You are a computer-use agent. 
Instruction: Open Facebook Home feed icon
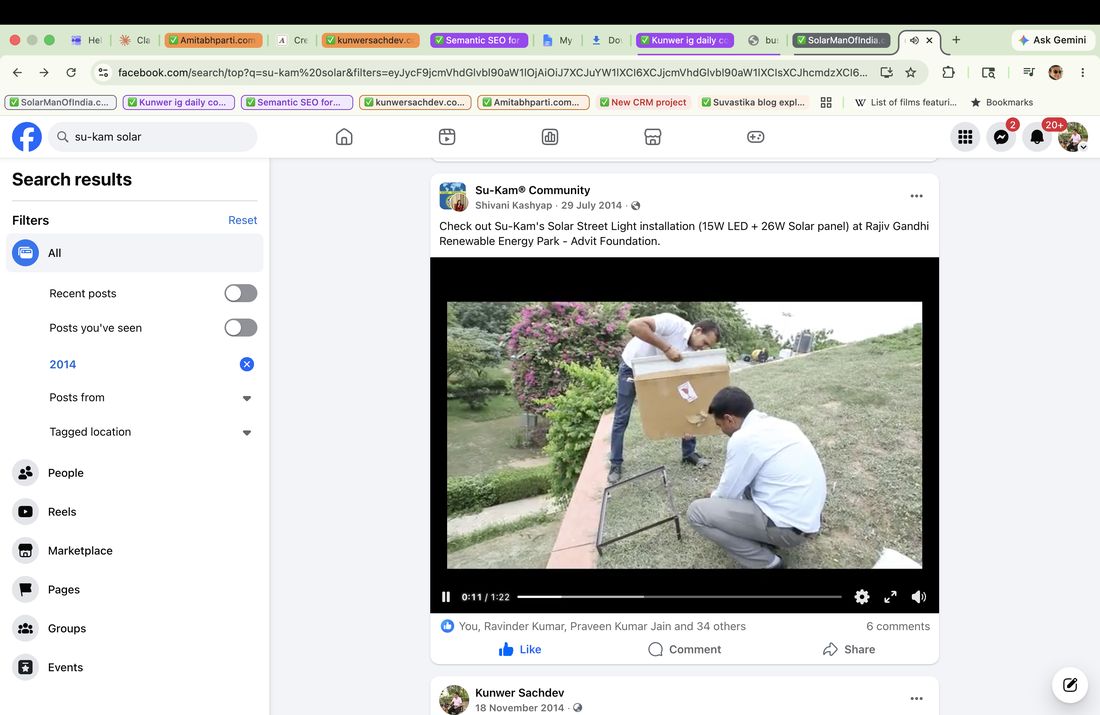click(344, 137)
